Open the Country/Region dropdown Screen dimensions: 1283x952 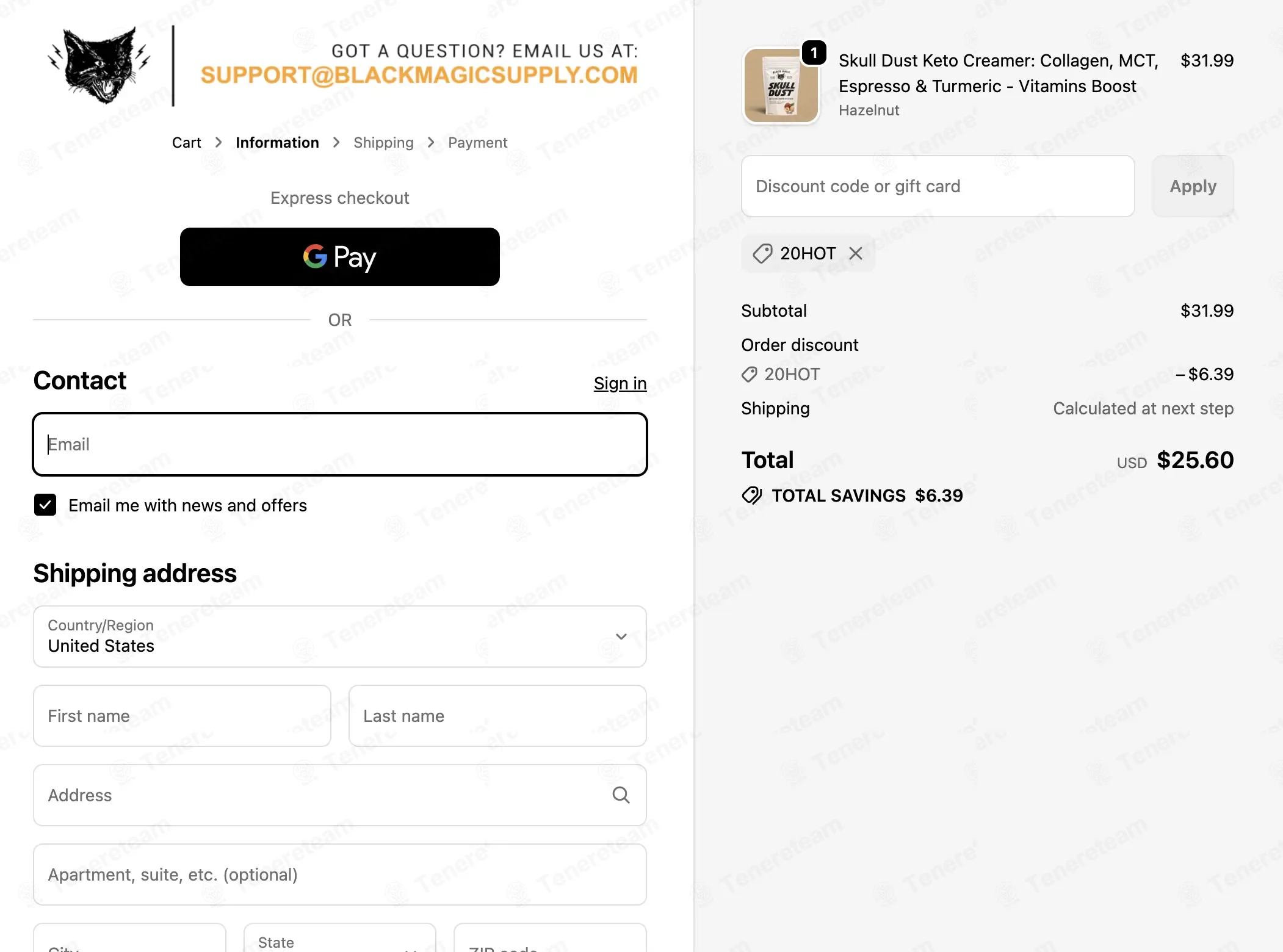pos(340,636)
